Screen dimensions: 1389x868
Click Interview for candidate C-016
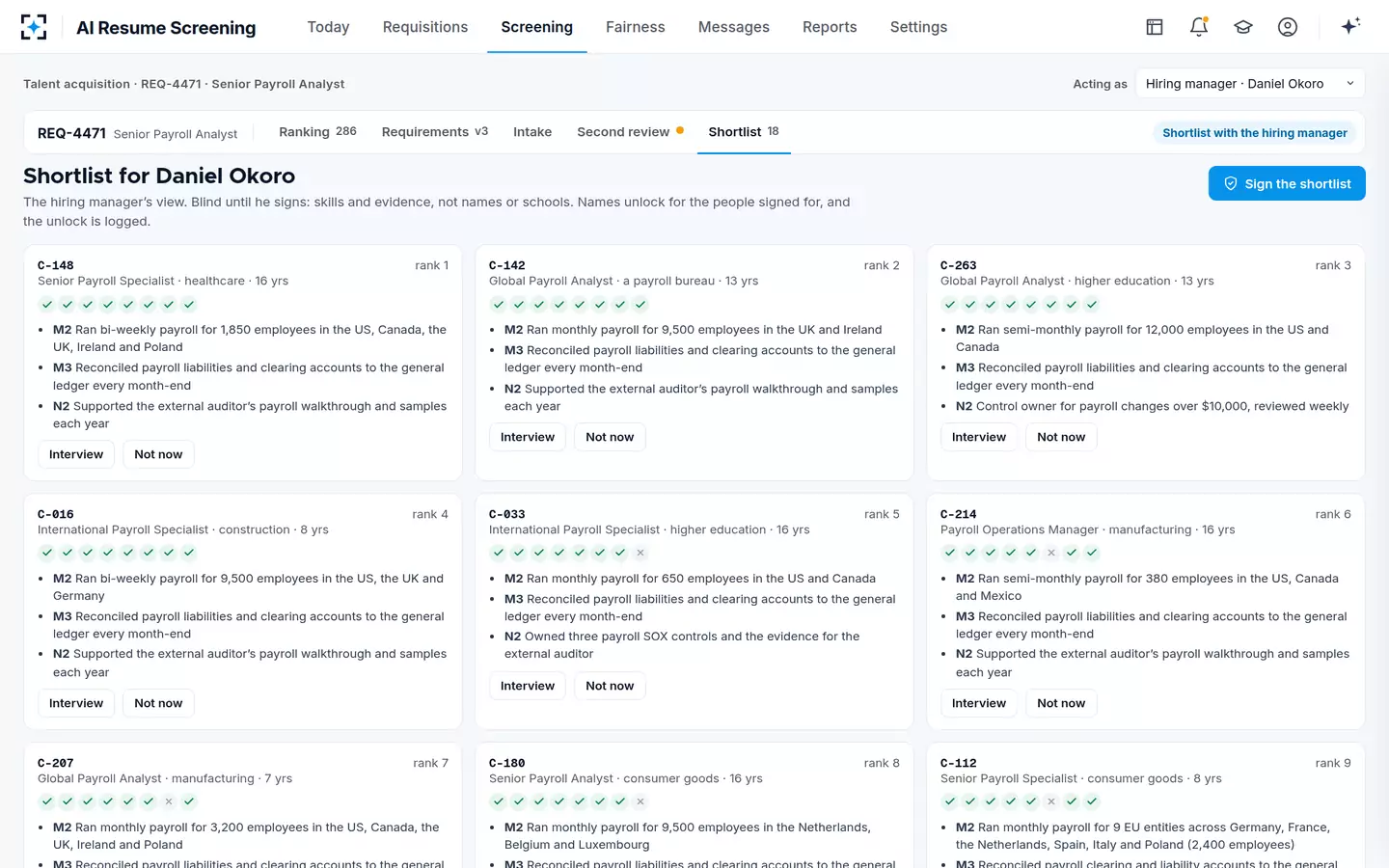point(76,703)
